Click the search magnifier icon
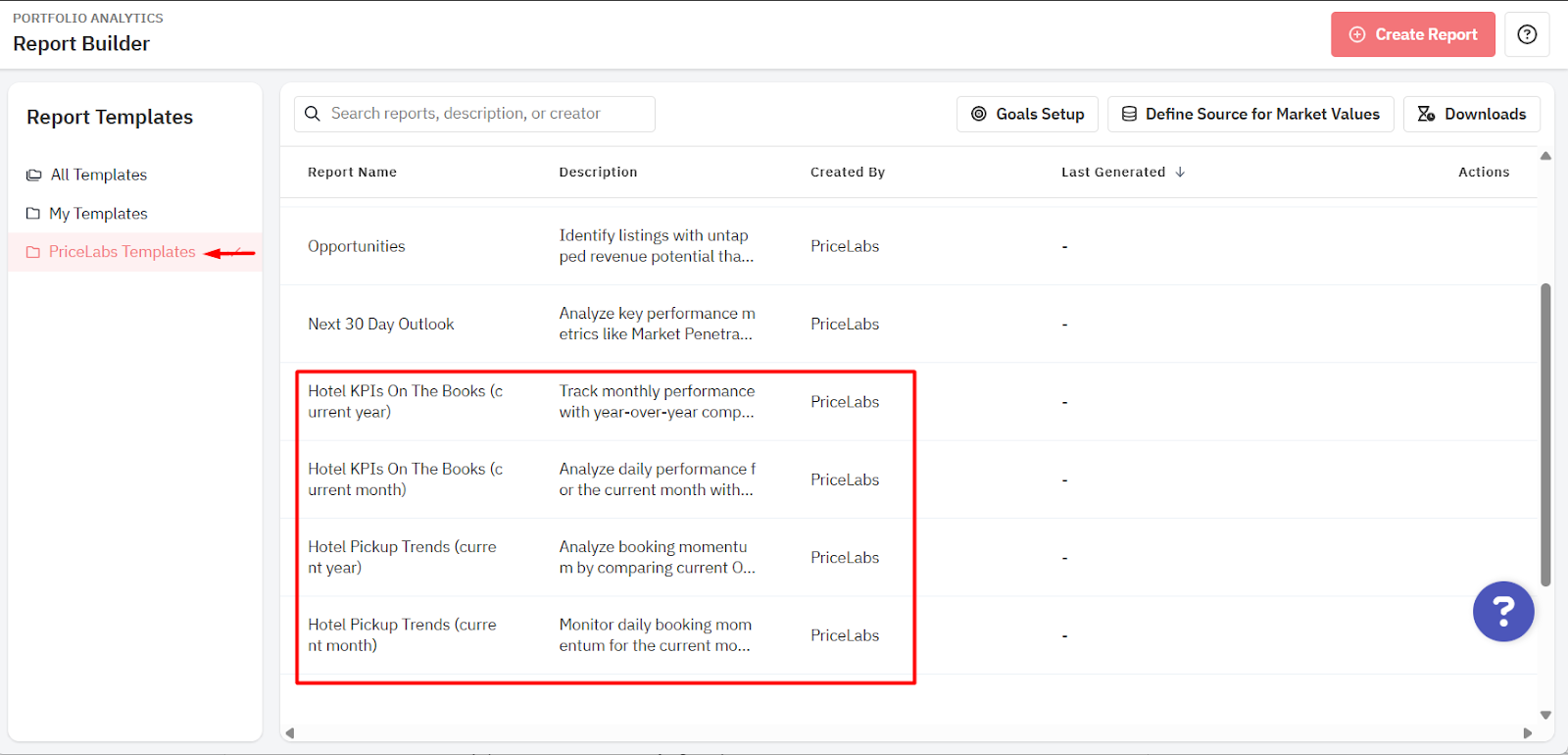The width and height of the screenshot is (1568, 755). 313,114
